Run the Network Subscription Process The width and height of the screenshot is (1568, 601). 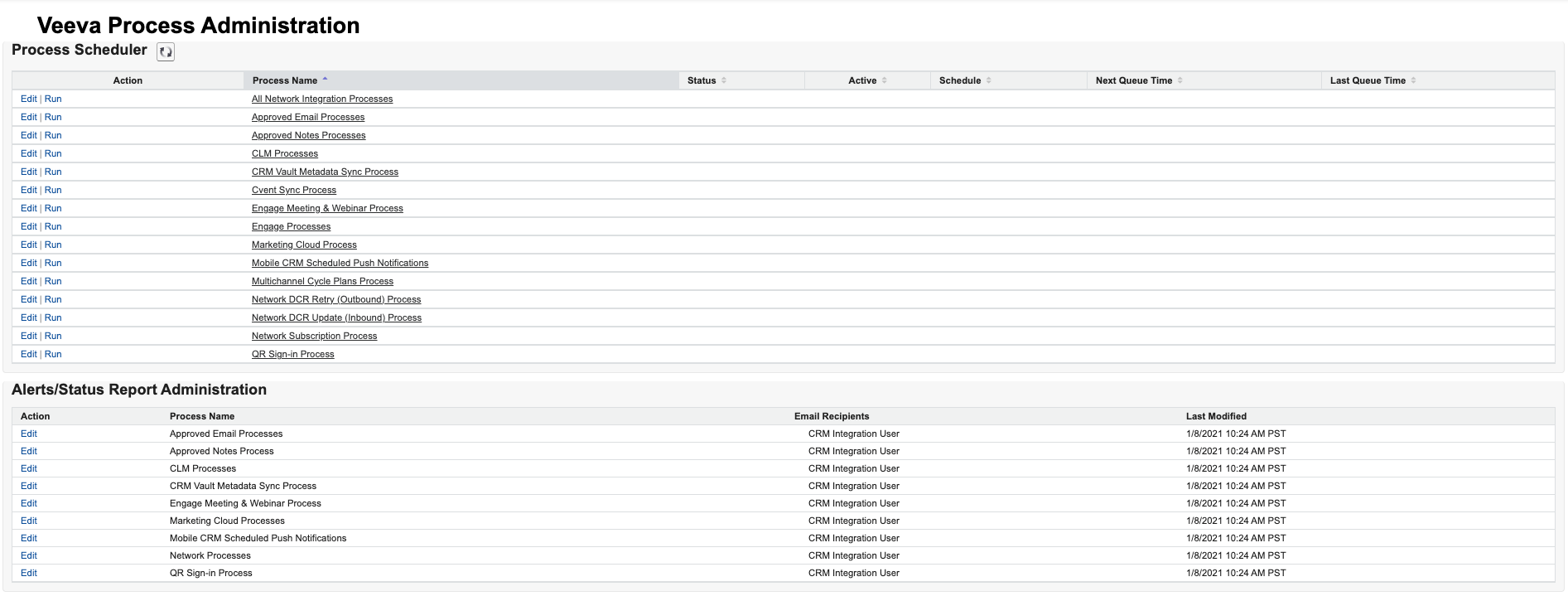tap(53, 336)
